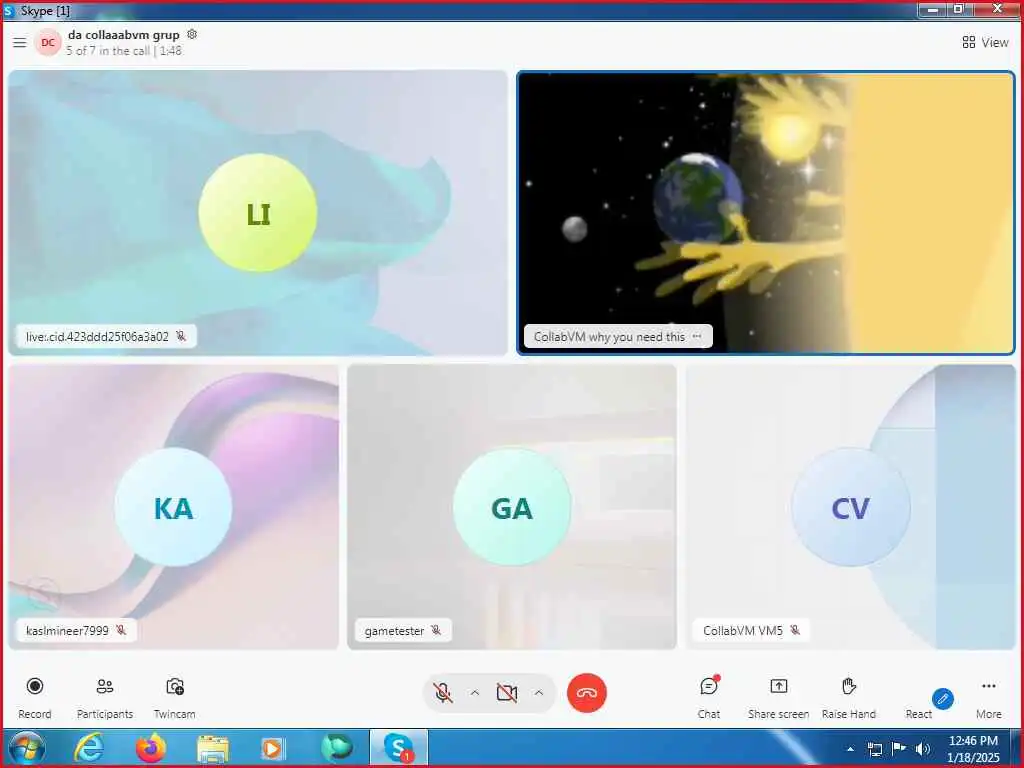The height and width of the screenshot is (768, 1024).
Task: Click the kasimineer7999 name label
Action: pyautogui.click(x=67, y=631)
